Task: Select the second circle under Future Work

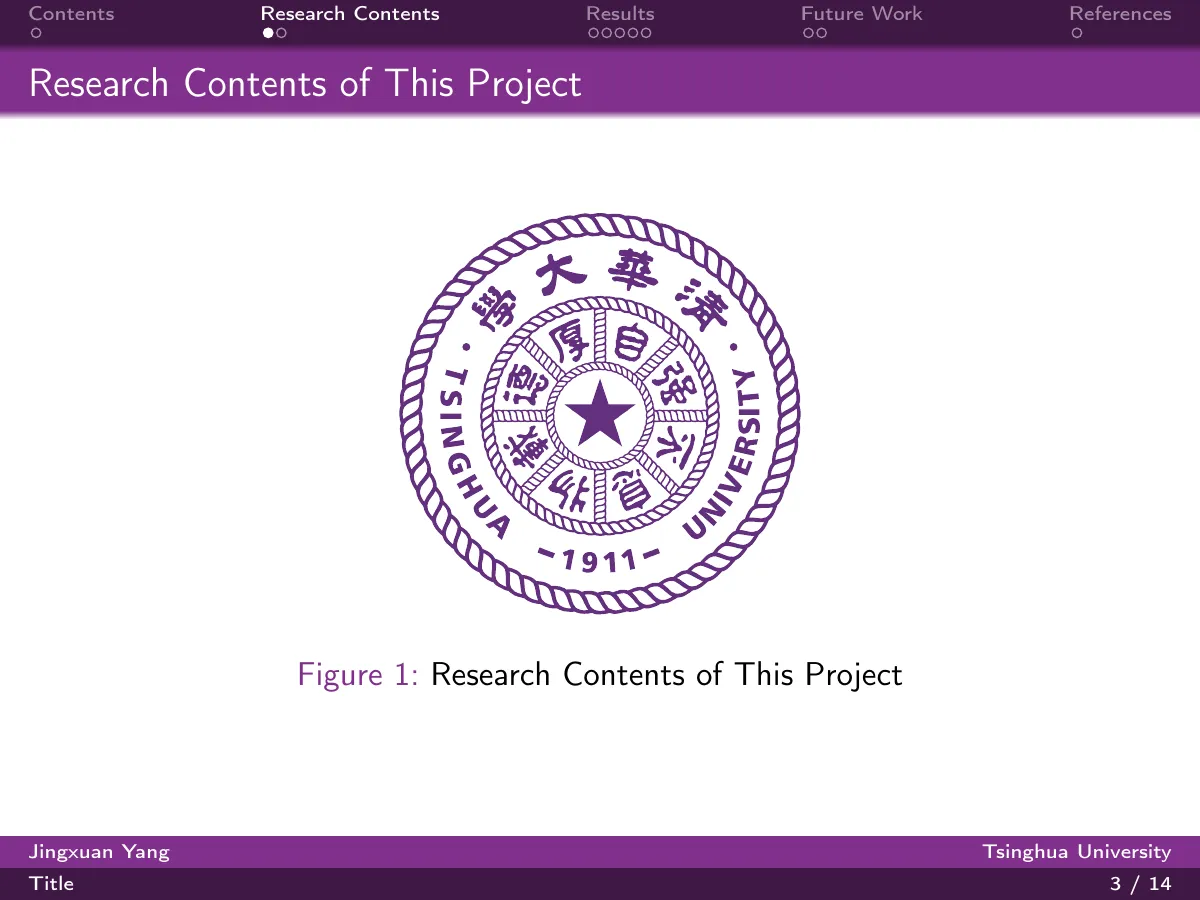Action: tap(821, 33)
